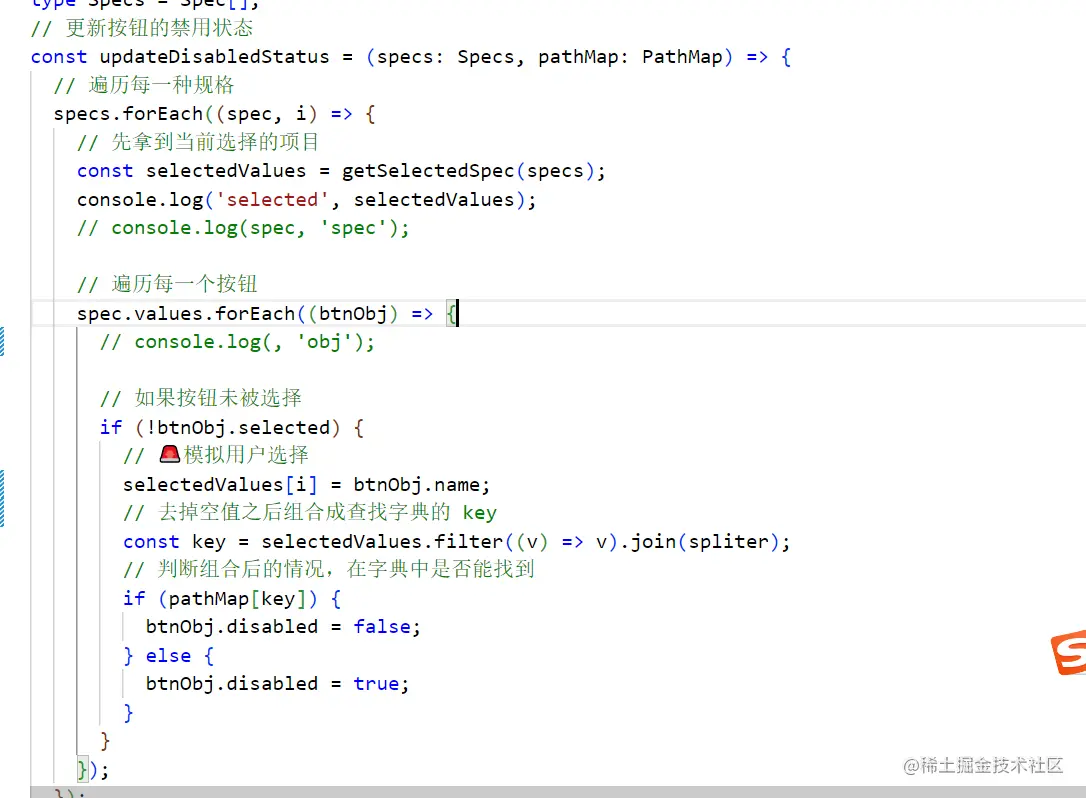
Task: Click commented "console.log(spec, 'spec')" line
Action: [243, 228]
